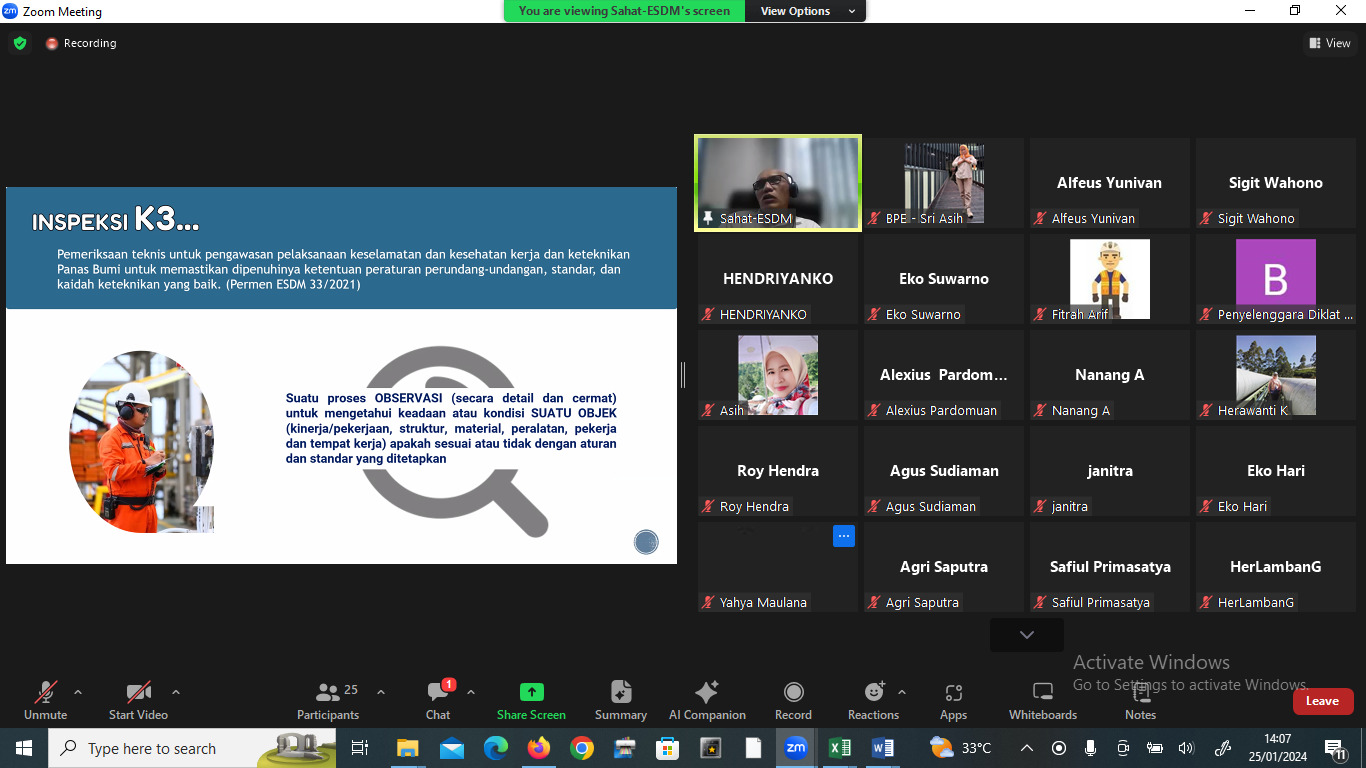Expand audio options chevron beside Unmute

point(78,692)
